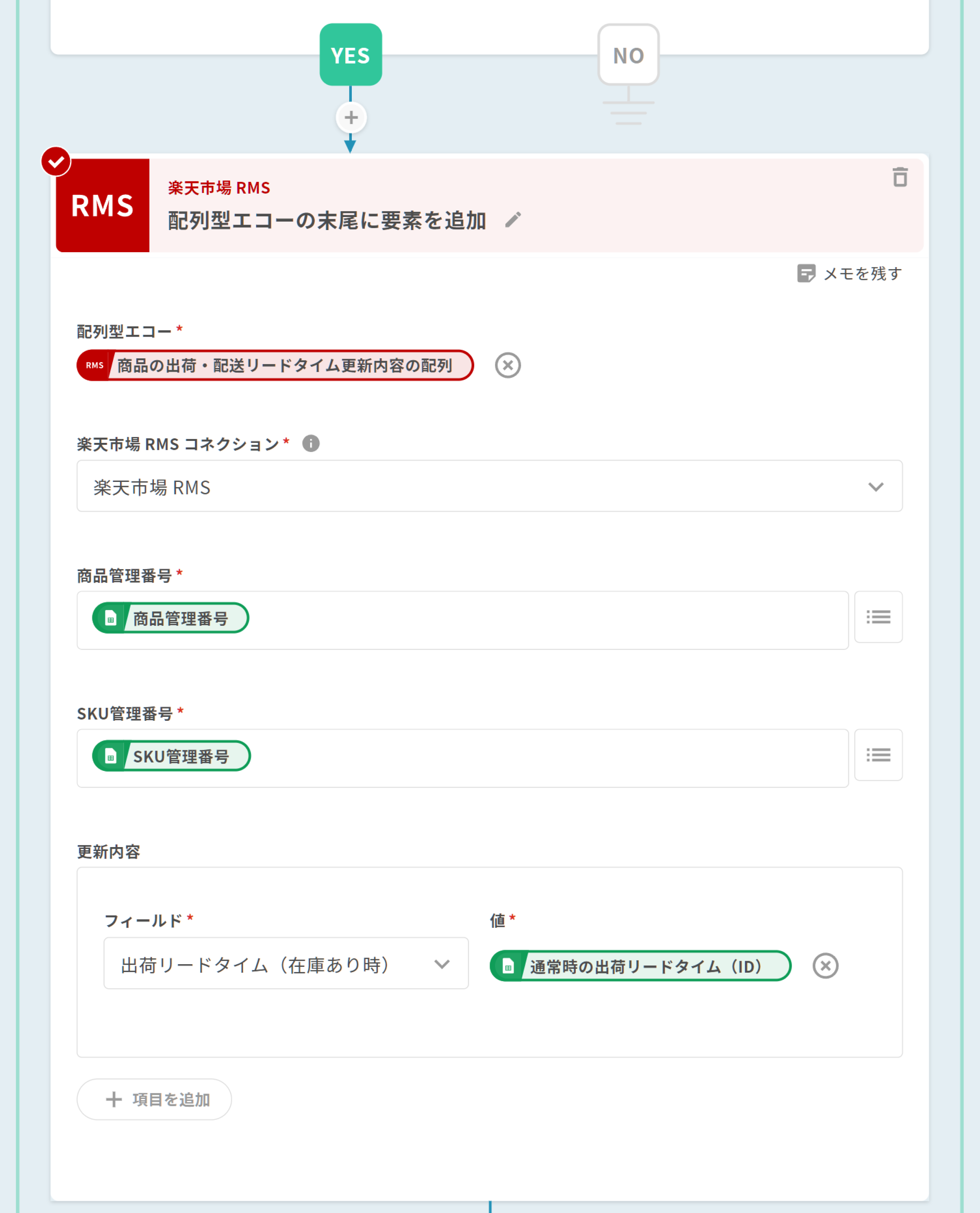Open info tooltip next to RMS コネクション
980x1213 pixels.
(310, 443)
